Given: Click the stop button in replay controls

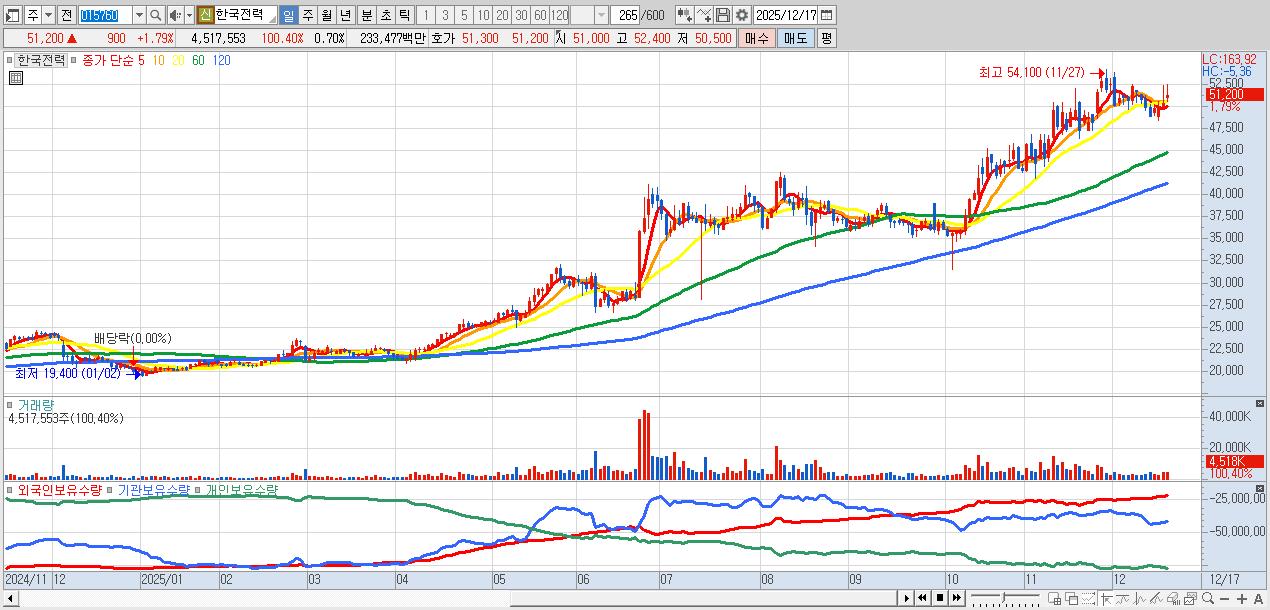Looking at the screenshot, I should click(940, 598).
